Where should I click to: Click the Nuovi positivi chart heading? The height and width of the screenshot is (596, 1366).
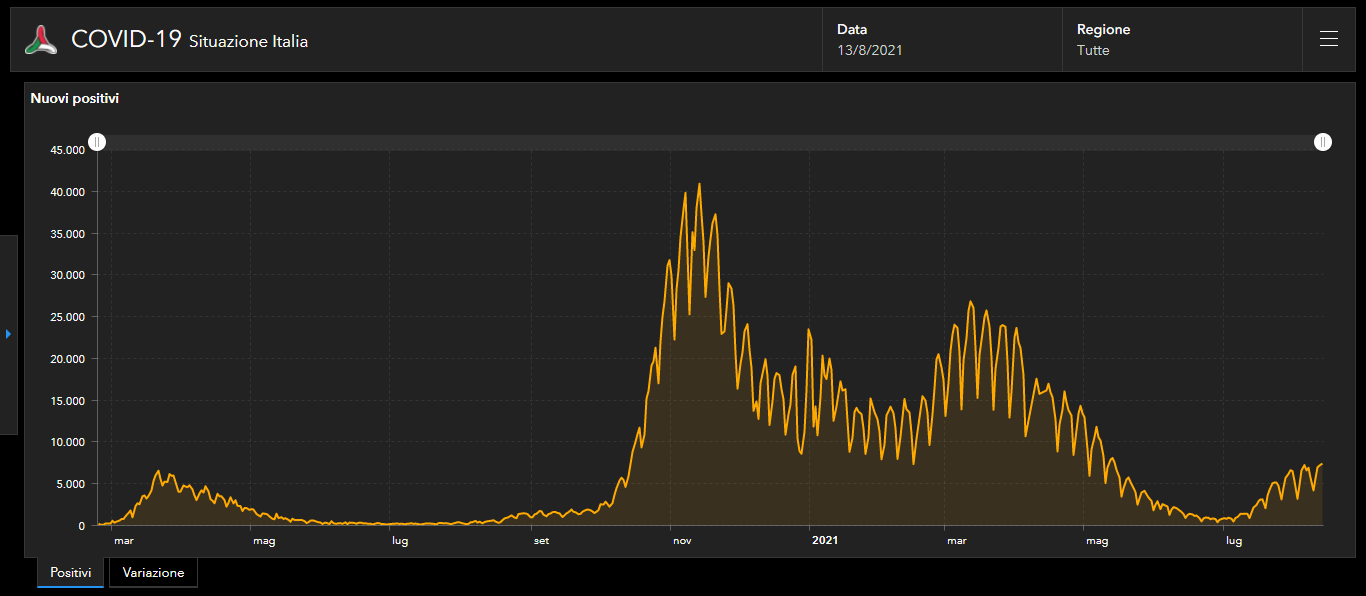click(x=75, y=99)
